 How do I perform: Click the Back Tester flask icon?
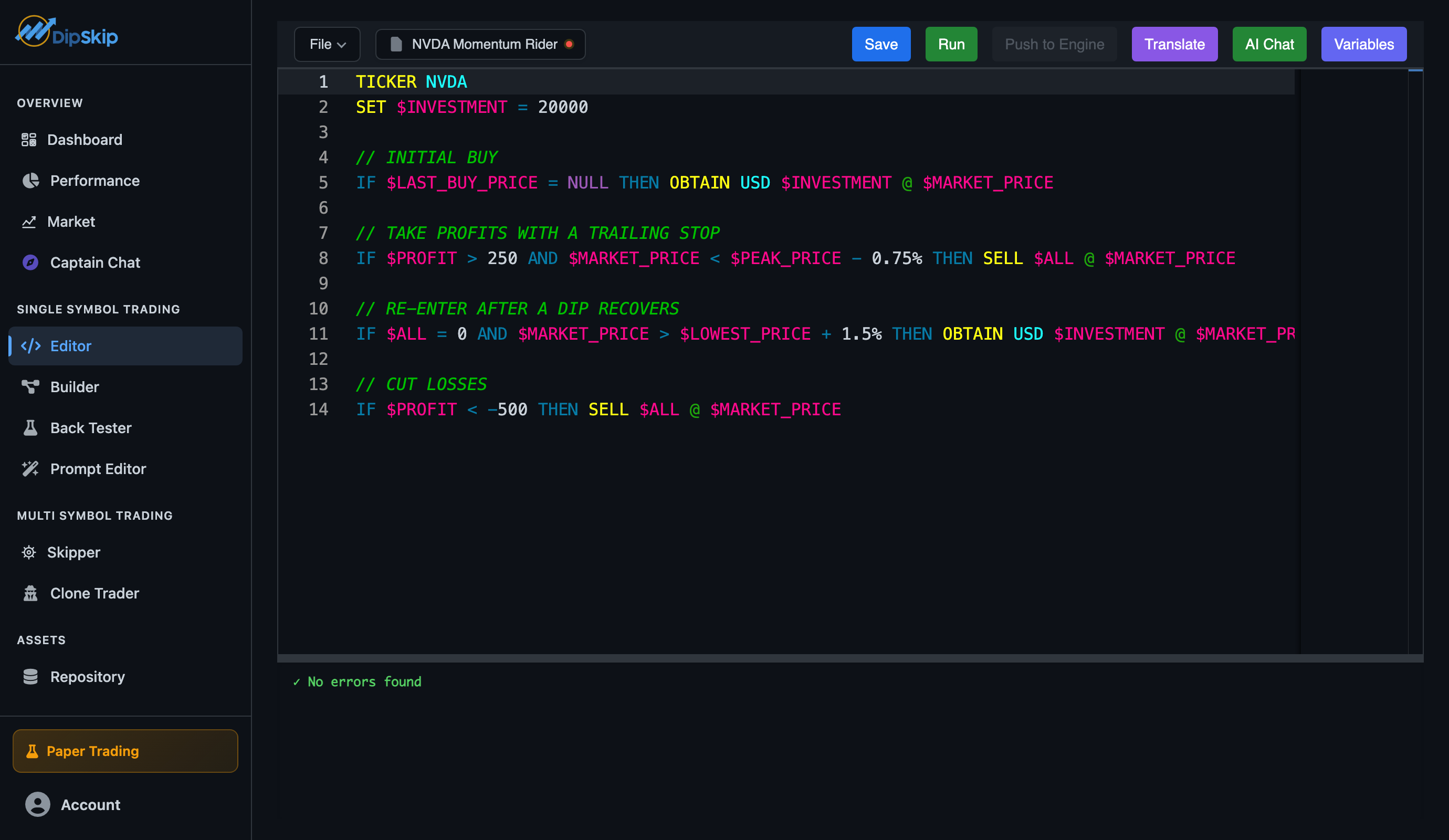(x=30, y=427)
